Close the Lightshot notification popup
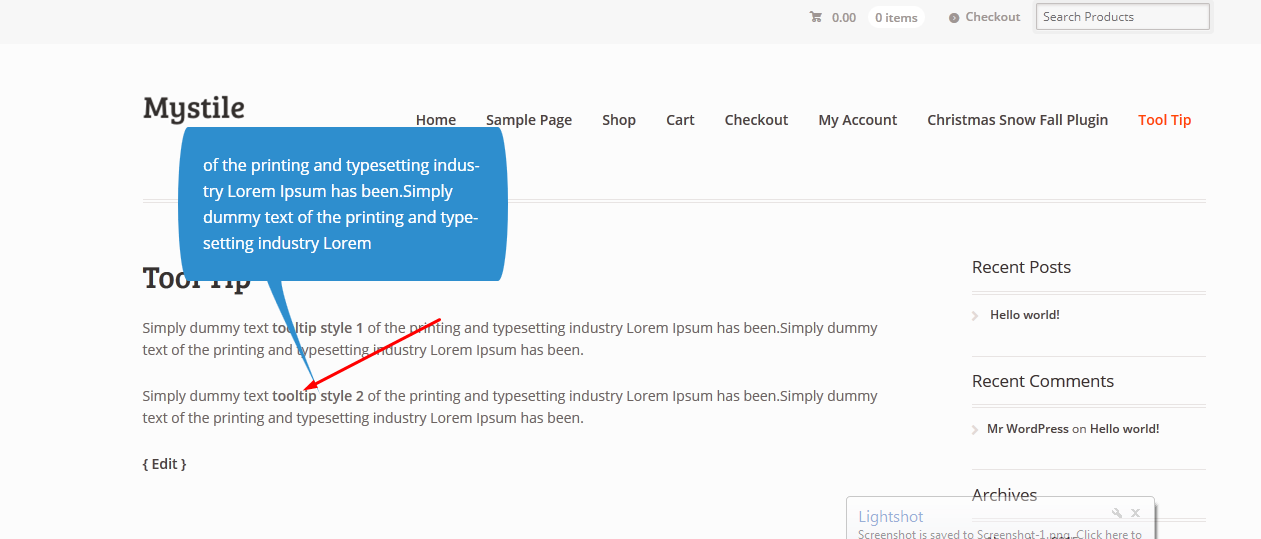The width and height of the screenshot is (1261, 539). 1136,513
